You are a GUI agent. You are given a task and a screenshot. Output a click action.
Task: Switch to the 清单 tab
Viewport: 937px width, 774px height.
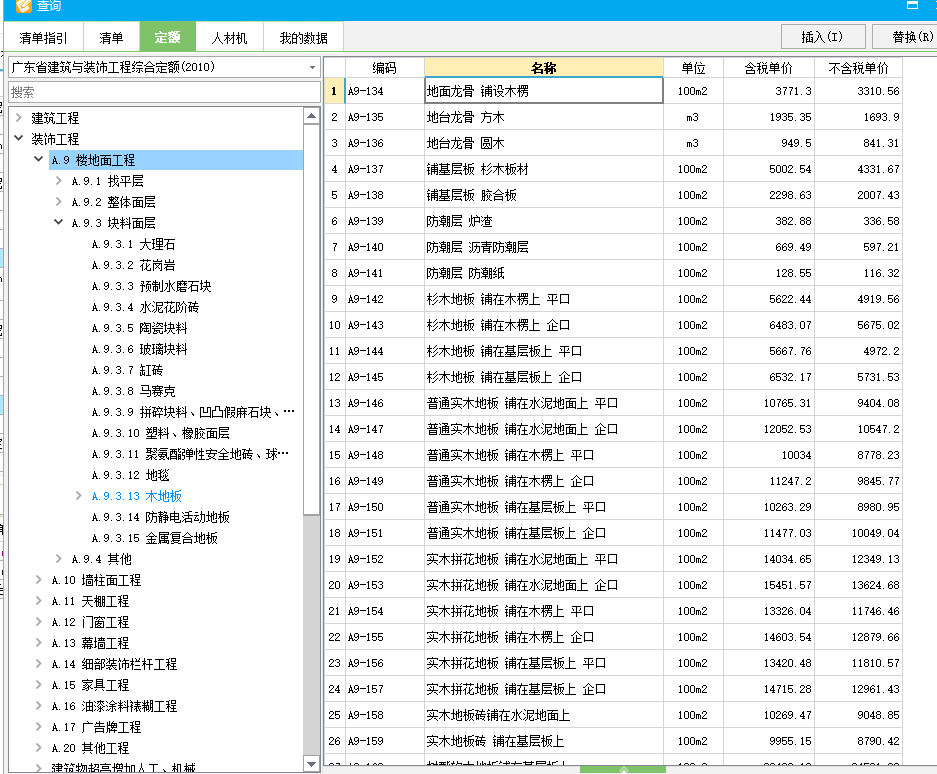111,38
